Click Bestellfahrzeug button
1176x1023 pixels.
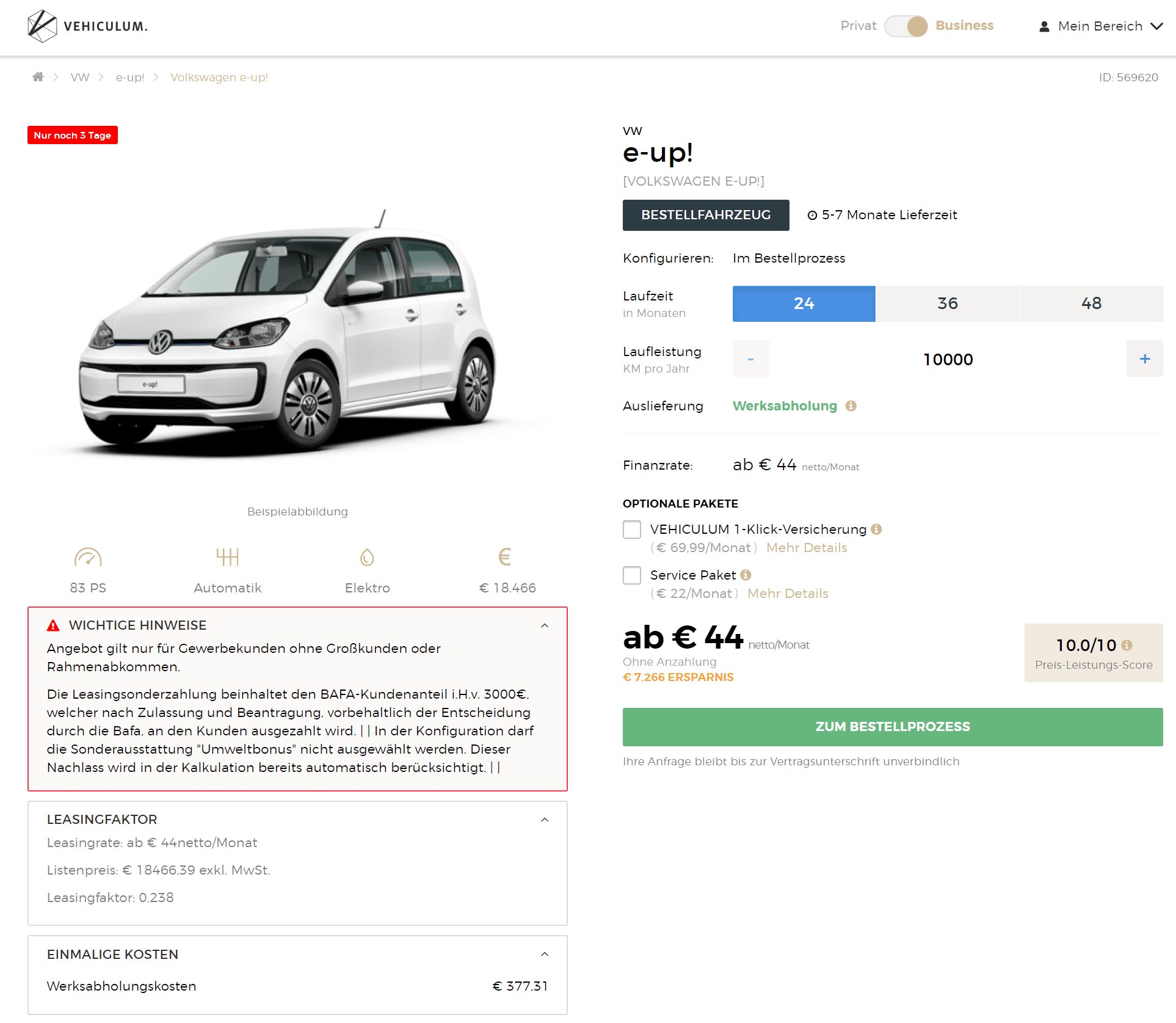point(706,215)
